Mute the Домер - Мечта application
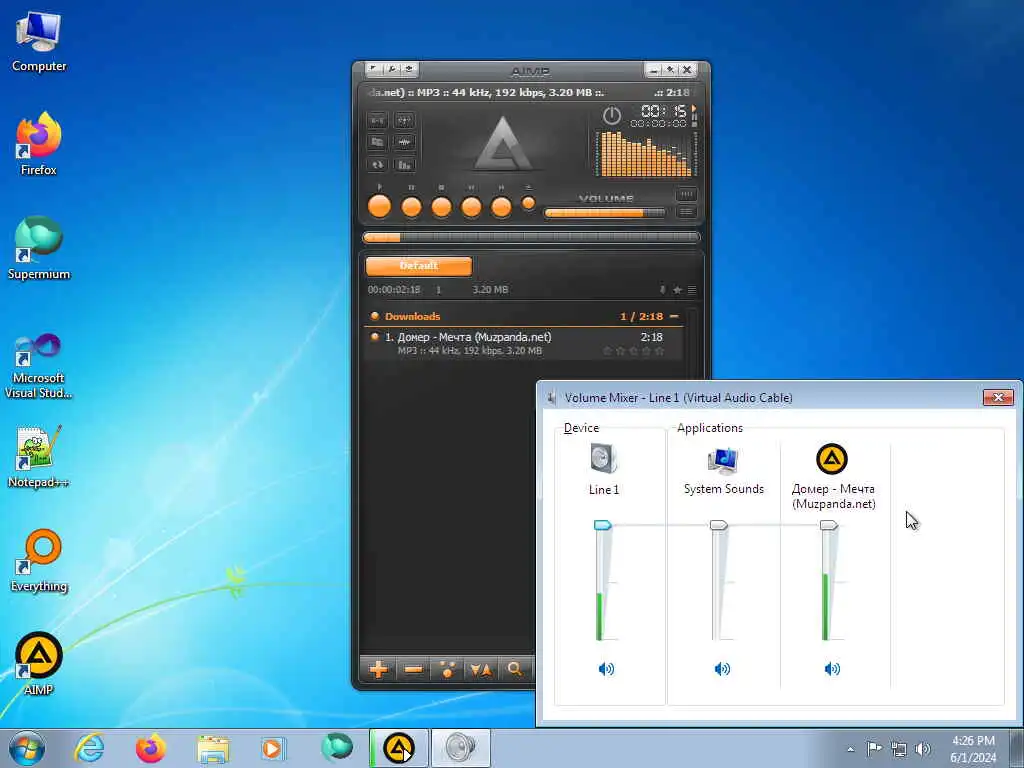 (832, 669)
